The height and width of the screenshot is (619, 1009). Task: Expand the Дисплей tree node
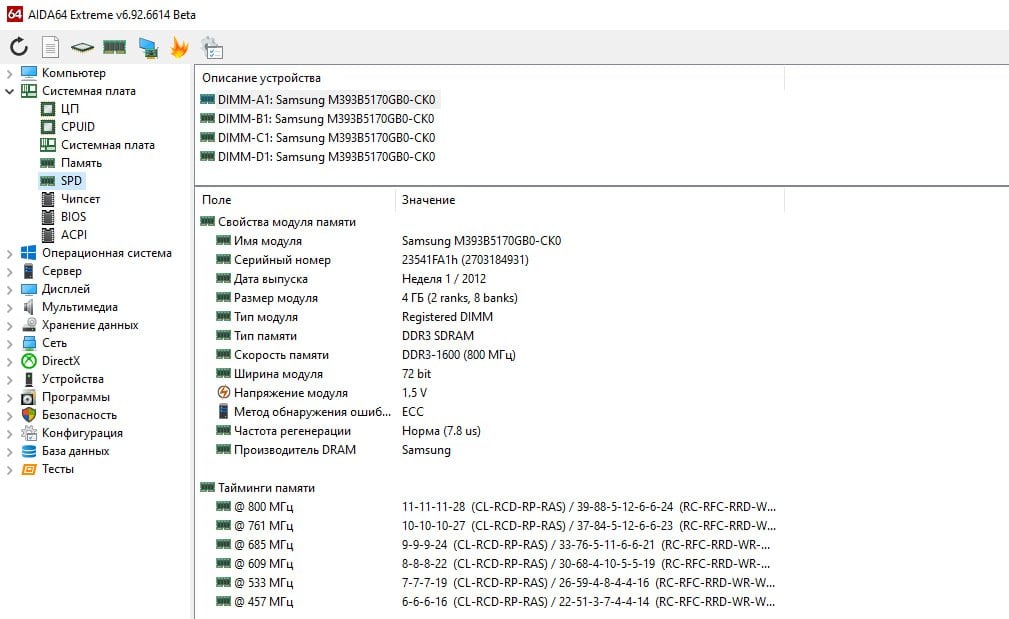9,290
